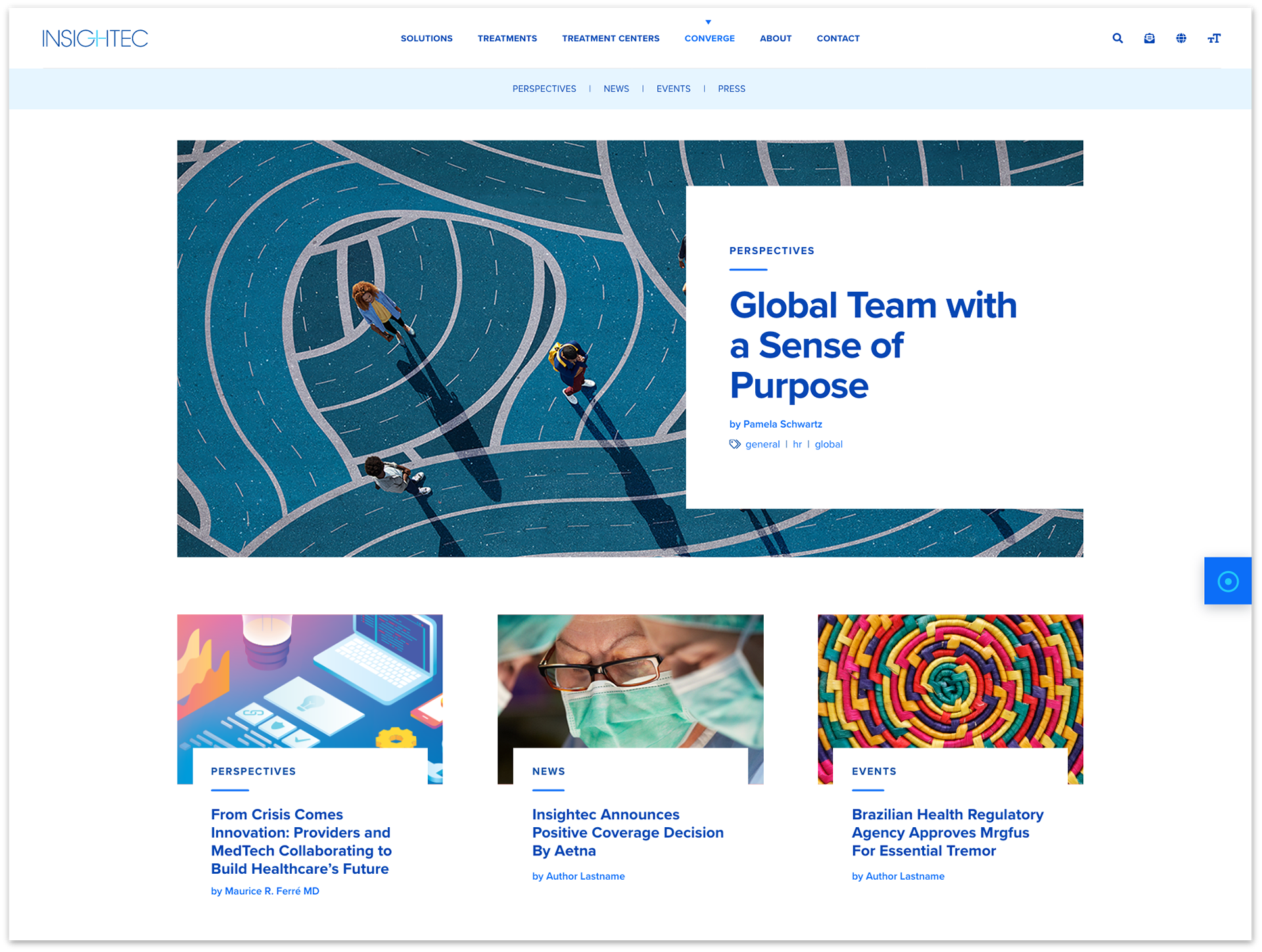The height and width of the screenshot is (952, 1262).
Task: Click the Perspectives label on featured article
Action: 772,251
